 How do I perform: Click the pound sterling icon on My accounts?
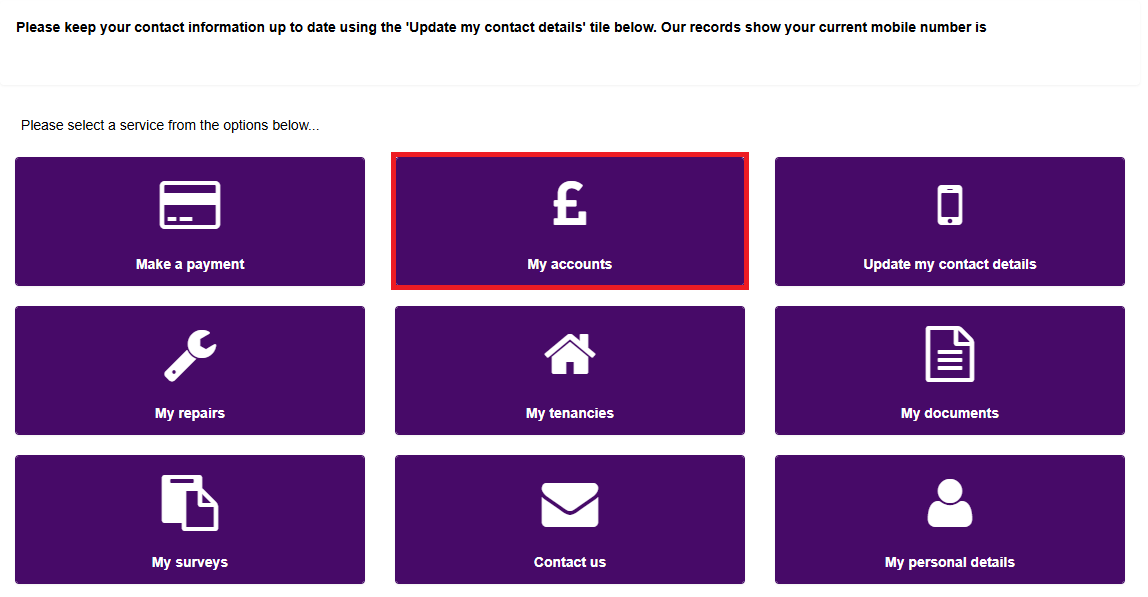point(570,203)
